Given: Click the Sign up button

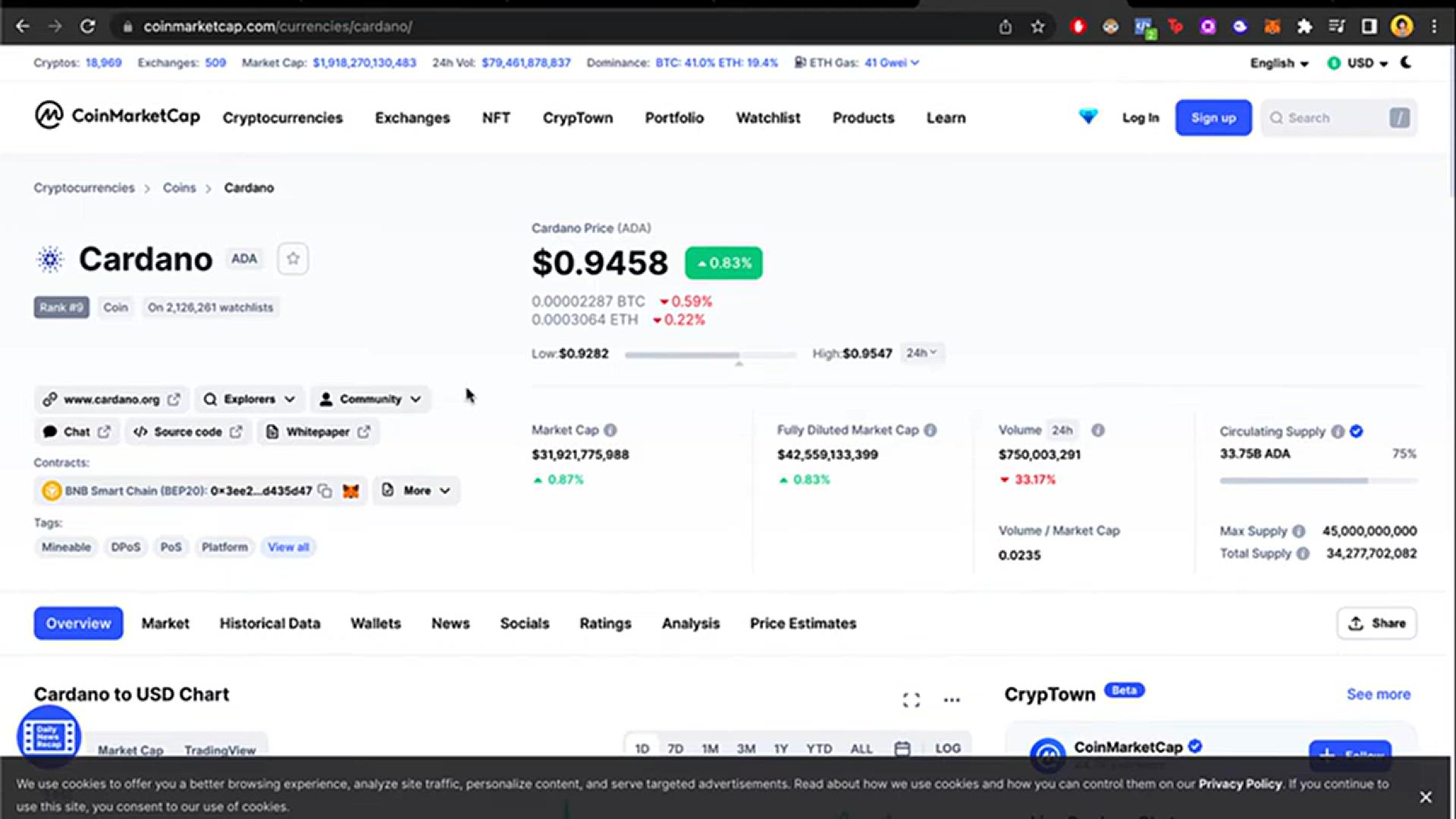Looking at the screenshot, I should pos(1213,118).
